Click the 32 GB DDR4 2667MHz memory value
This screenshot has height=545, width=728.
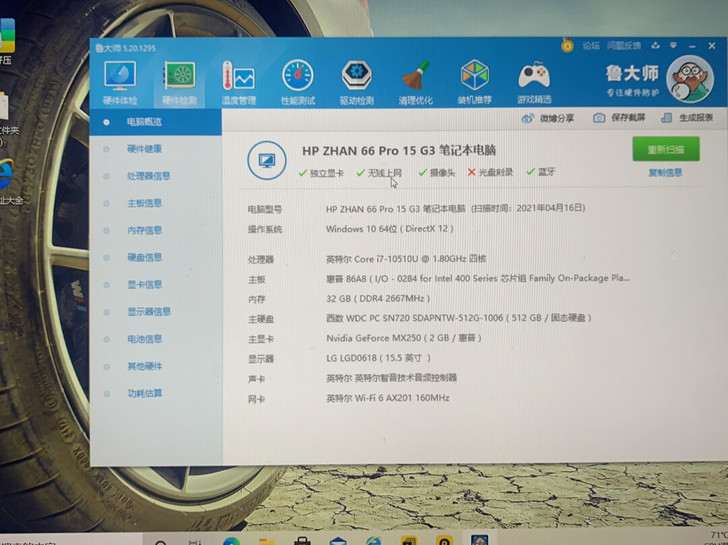(x=378, y=298)
